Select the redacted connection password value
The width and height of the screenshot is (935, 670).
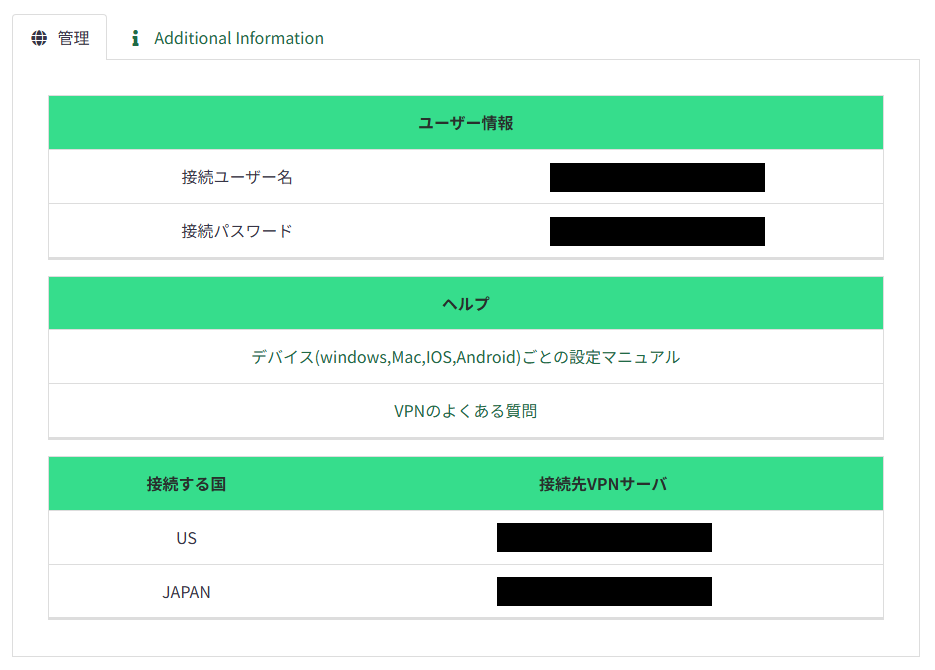pos(657,231)
